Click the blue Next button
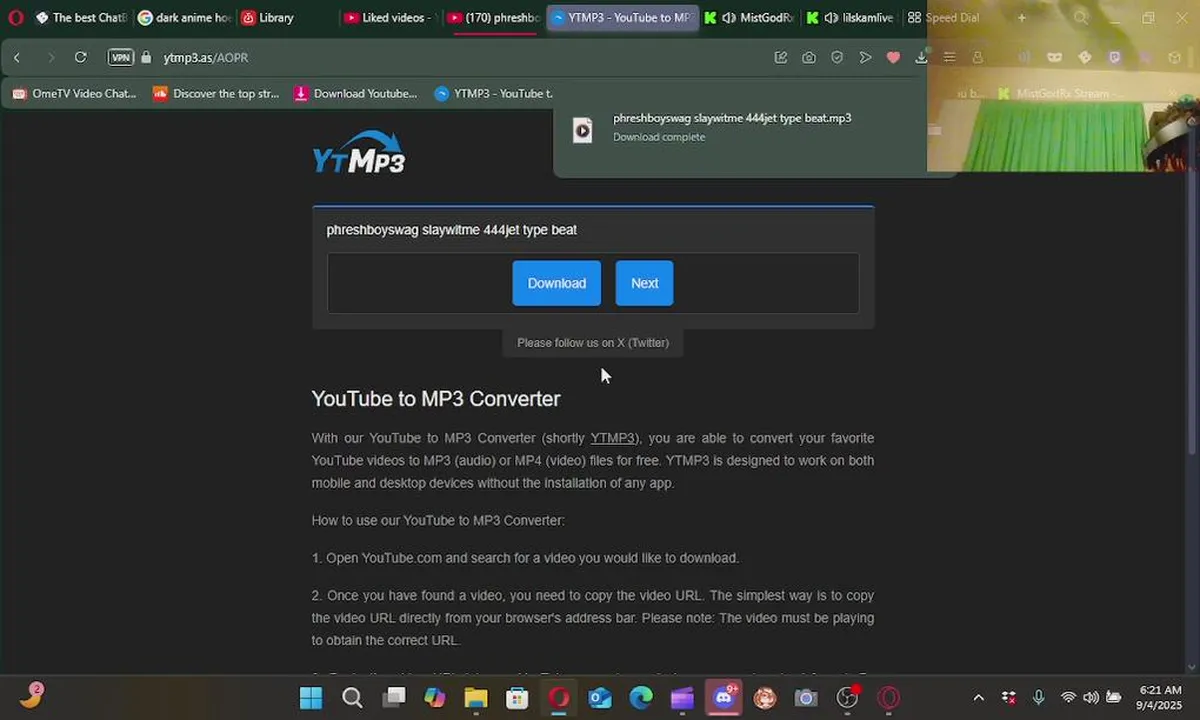Screen dimensions: 1200x720 point(644,283)
